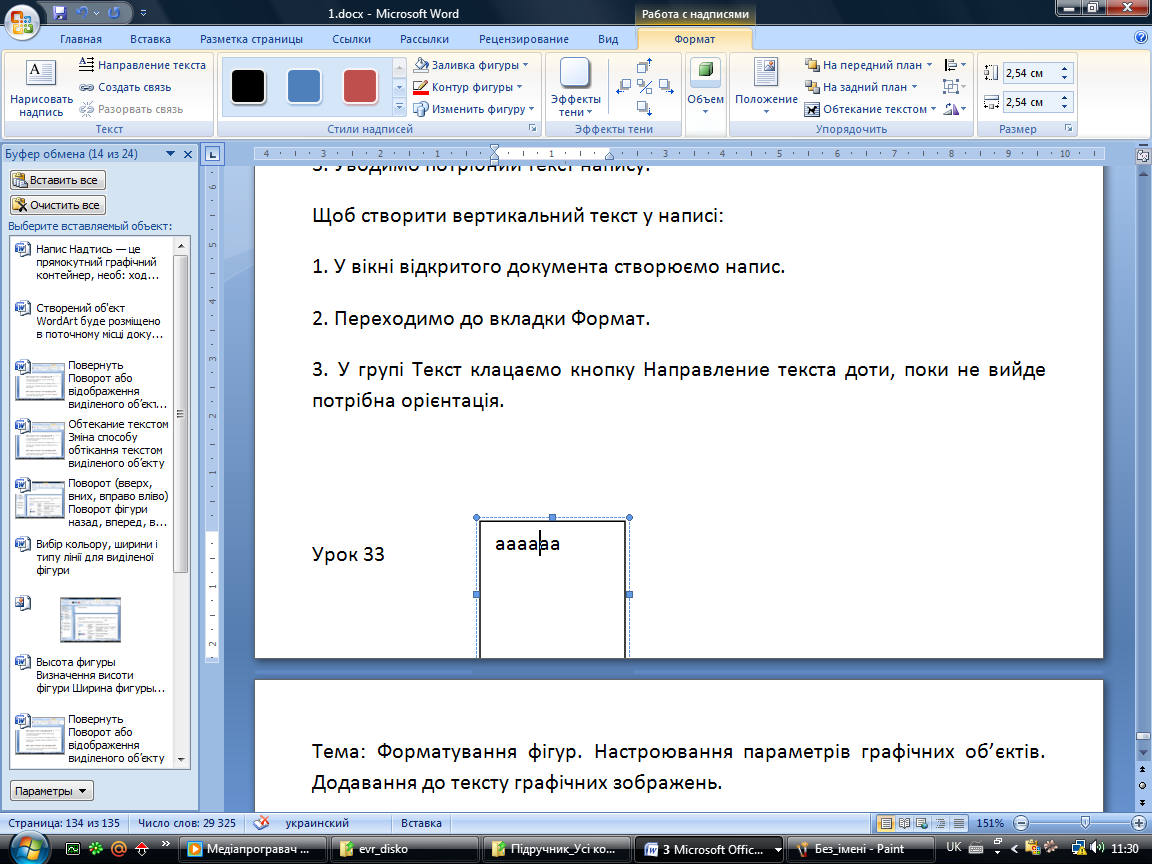The image size is (1152, 864).
Task: Open Эффекты тени menu
Action: [575, 87]
